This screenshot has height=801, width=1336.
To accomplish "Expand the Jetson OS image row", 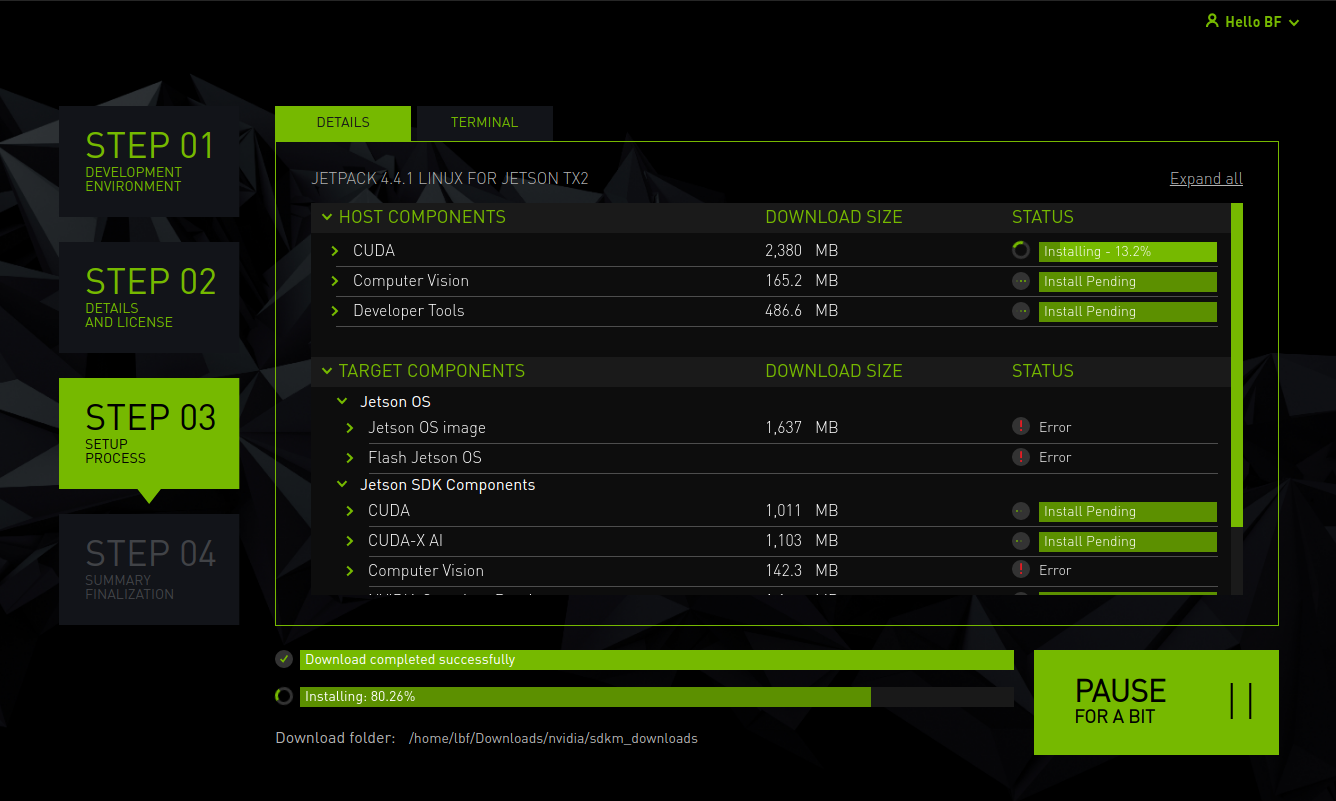I will click(x=350, y=428).
